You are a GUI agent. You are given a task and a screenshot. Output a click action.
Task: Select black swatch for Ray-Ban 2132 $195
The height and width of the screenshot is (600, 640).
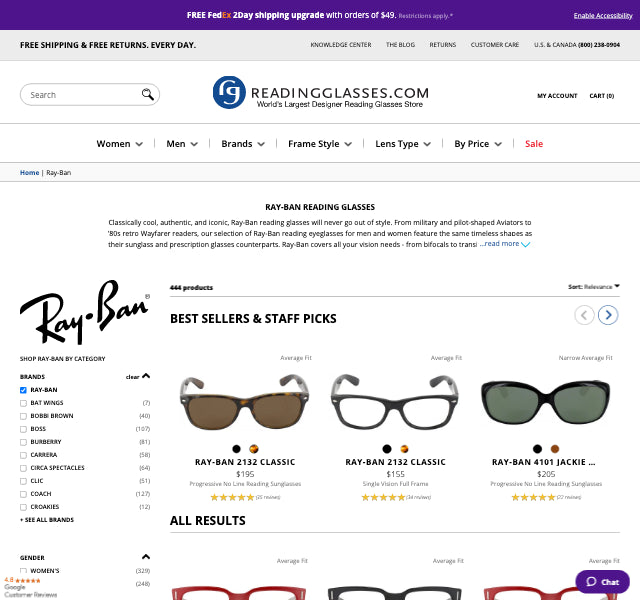(236, 449)
